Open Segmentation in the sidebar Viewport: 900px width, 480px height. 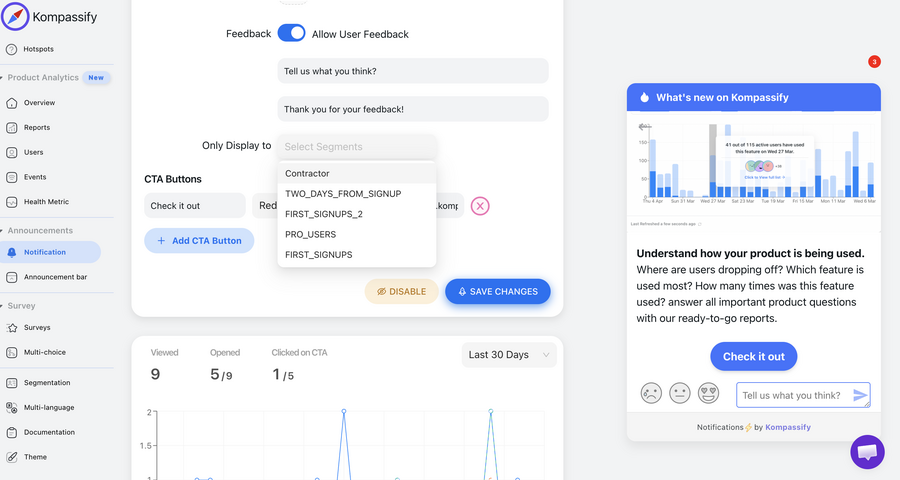pyautogui.click(x=47, y=382)
